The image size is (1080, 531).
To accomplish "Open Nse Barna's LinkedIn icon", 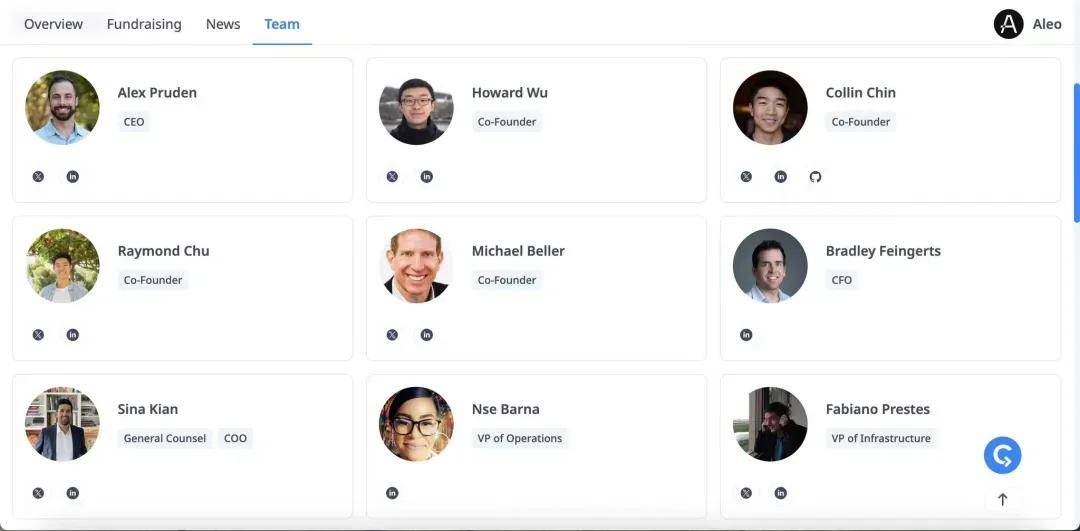I will [x=392, y=493].
